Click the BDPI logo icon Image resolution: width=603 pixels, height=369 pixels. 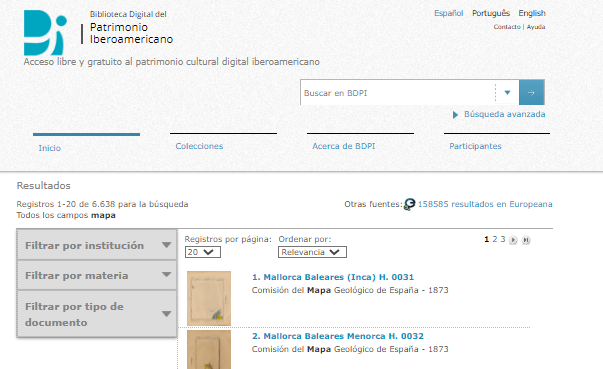coord(45,33)
